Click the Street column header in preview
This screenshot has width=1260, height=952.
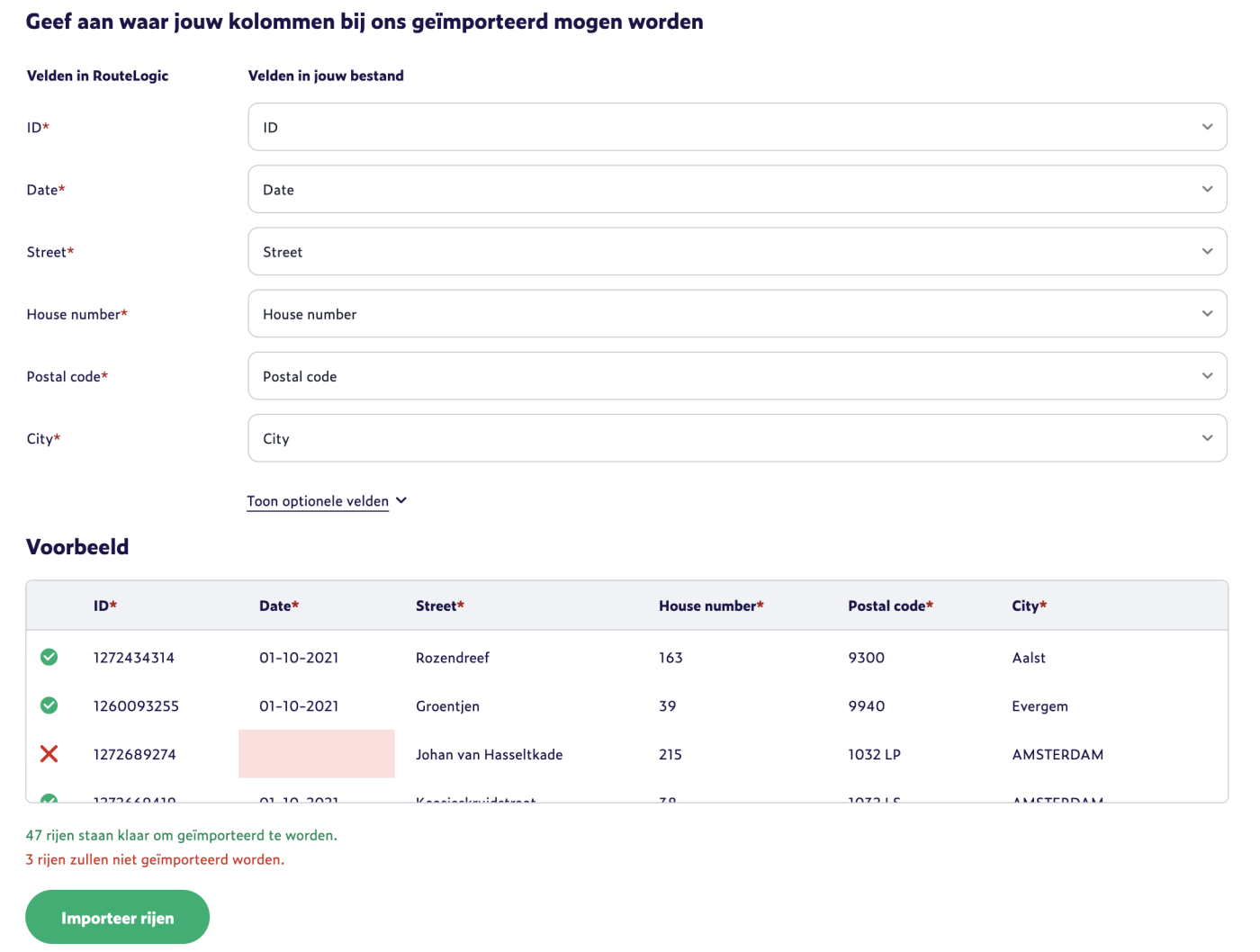[x=439, y=606]
